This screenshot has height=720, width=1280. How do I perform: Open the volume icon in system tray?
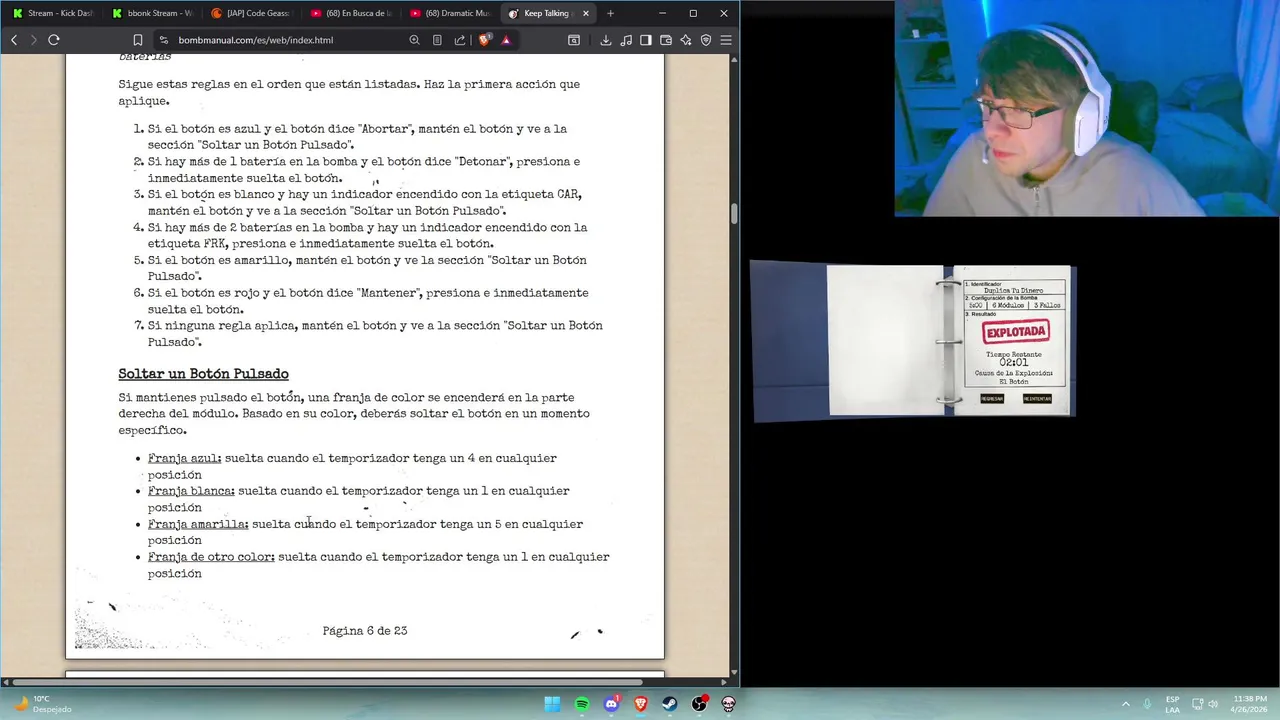point(1213,704)
